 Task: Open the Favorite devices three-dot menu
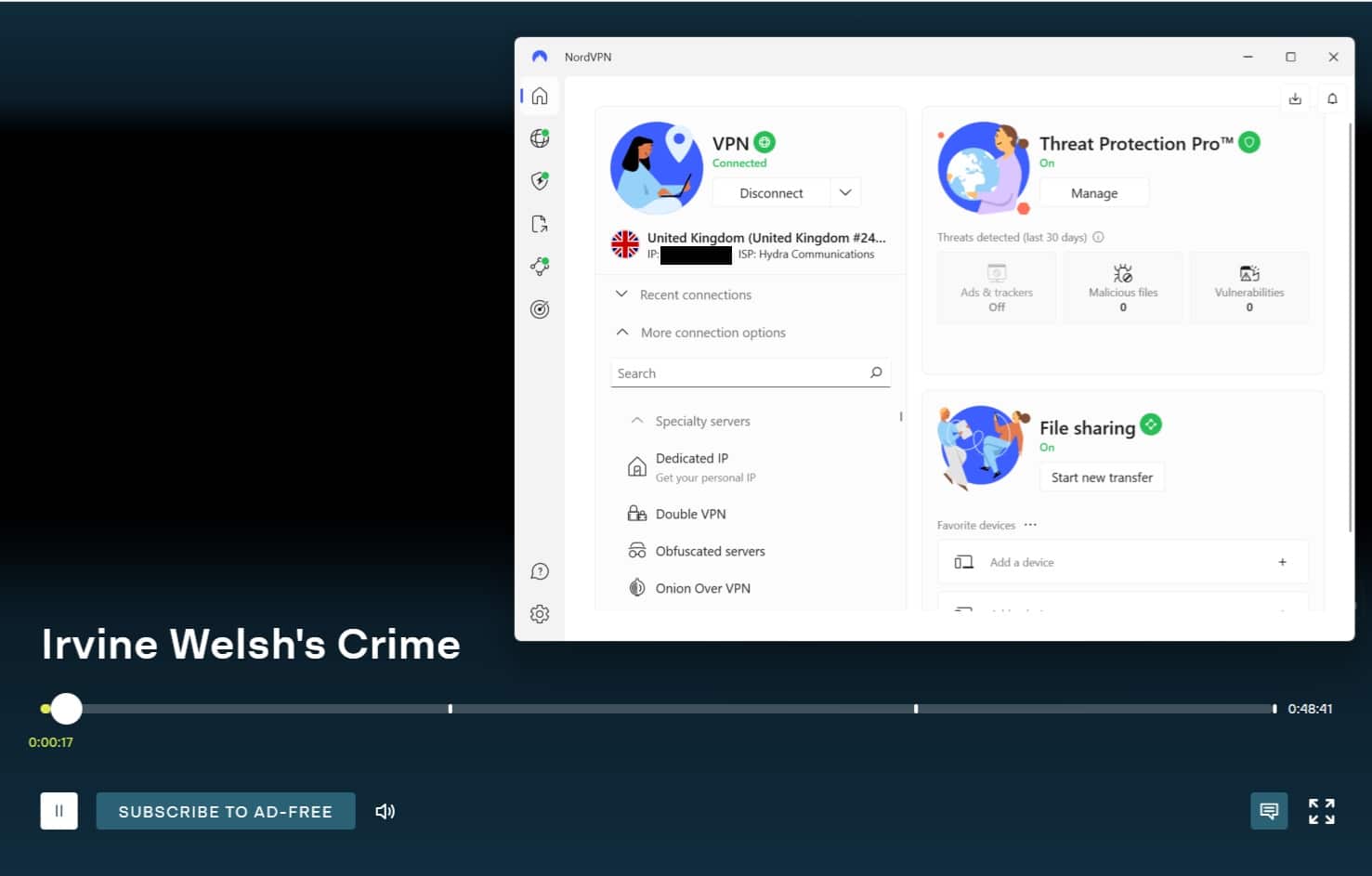pyautogui.click(x=1030, y=525)
